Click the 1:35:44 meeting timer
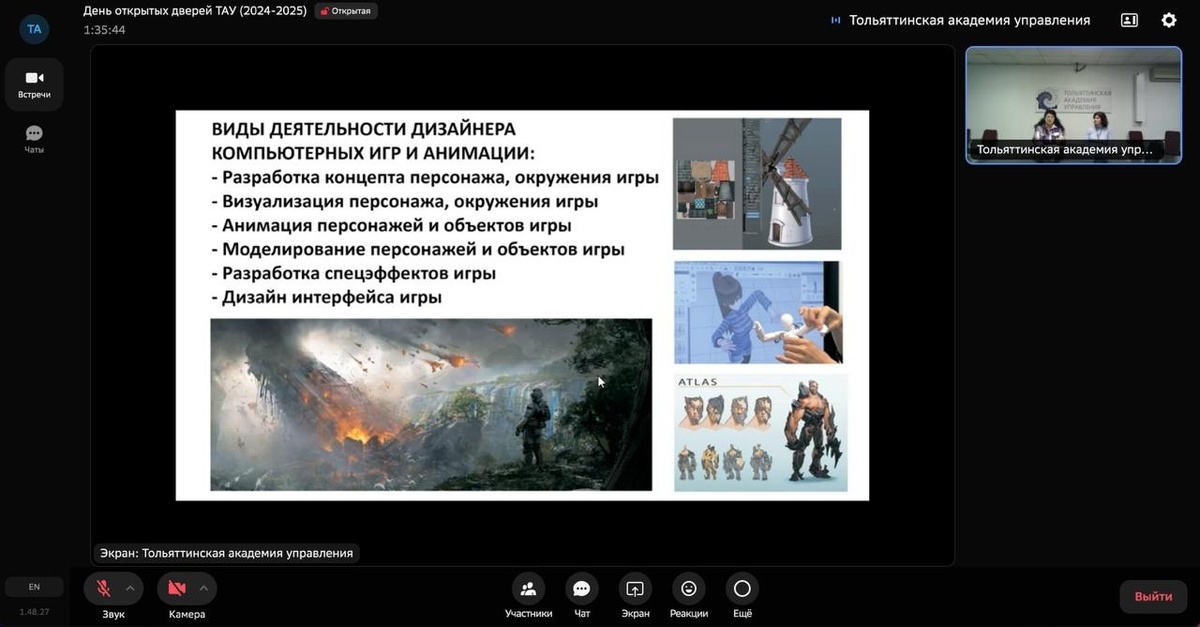Screen dimensions: 1200x627 tap(104, 30)
